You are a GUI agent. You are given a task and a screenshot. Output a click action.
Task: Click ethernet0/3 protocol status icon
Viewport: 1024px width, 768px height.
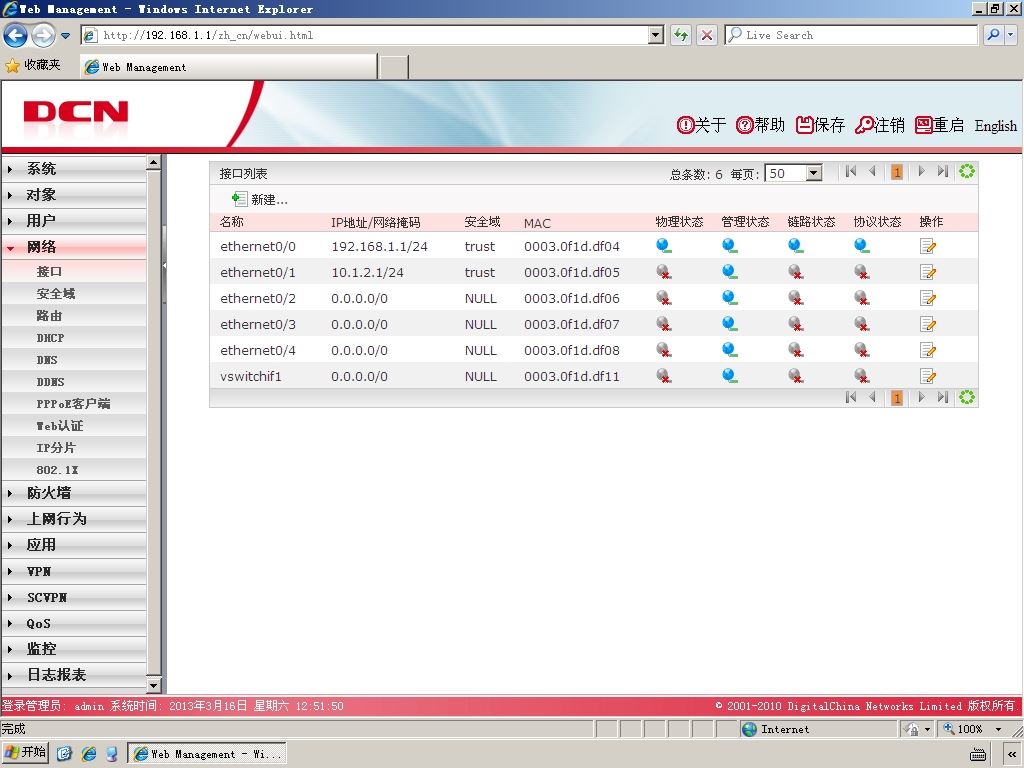862,324
